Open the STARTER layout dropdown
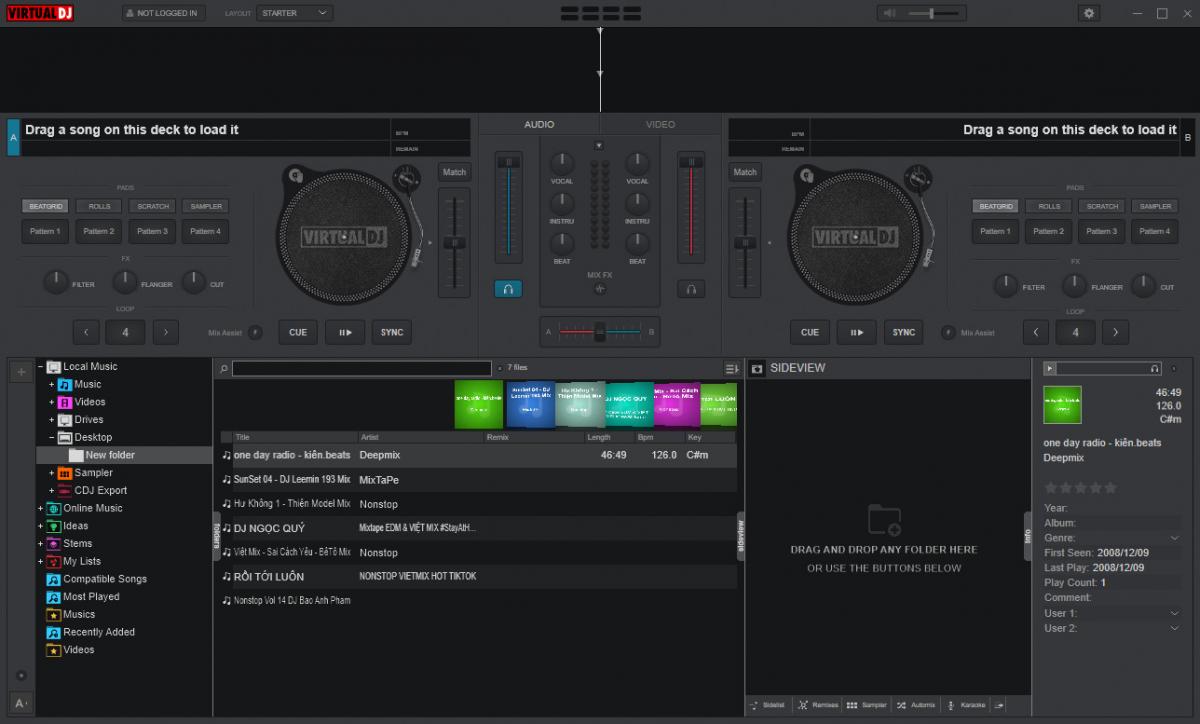1200x724 pixels. pos(295,13)
